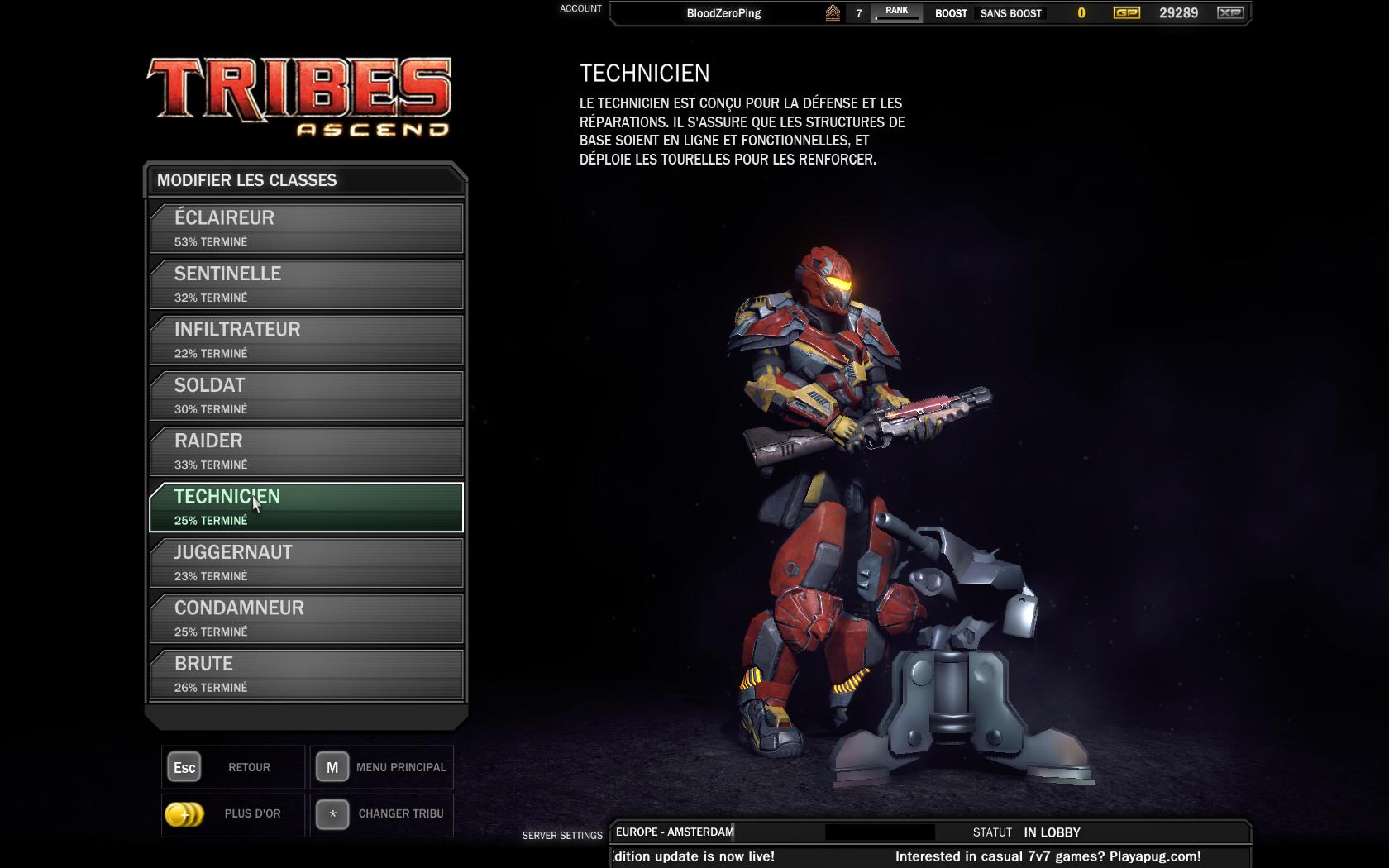Click the asterisk key icon
Image resolution: width=1389 pixels, height=868 pixels.
pos(332,814)
